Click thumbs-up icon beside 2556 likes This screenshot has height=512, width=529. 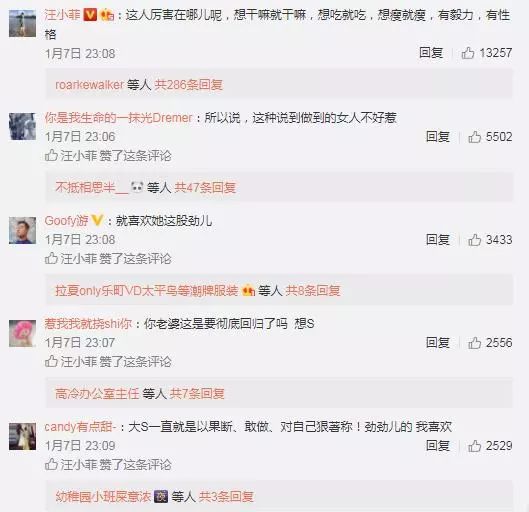click(474, 343)
